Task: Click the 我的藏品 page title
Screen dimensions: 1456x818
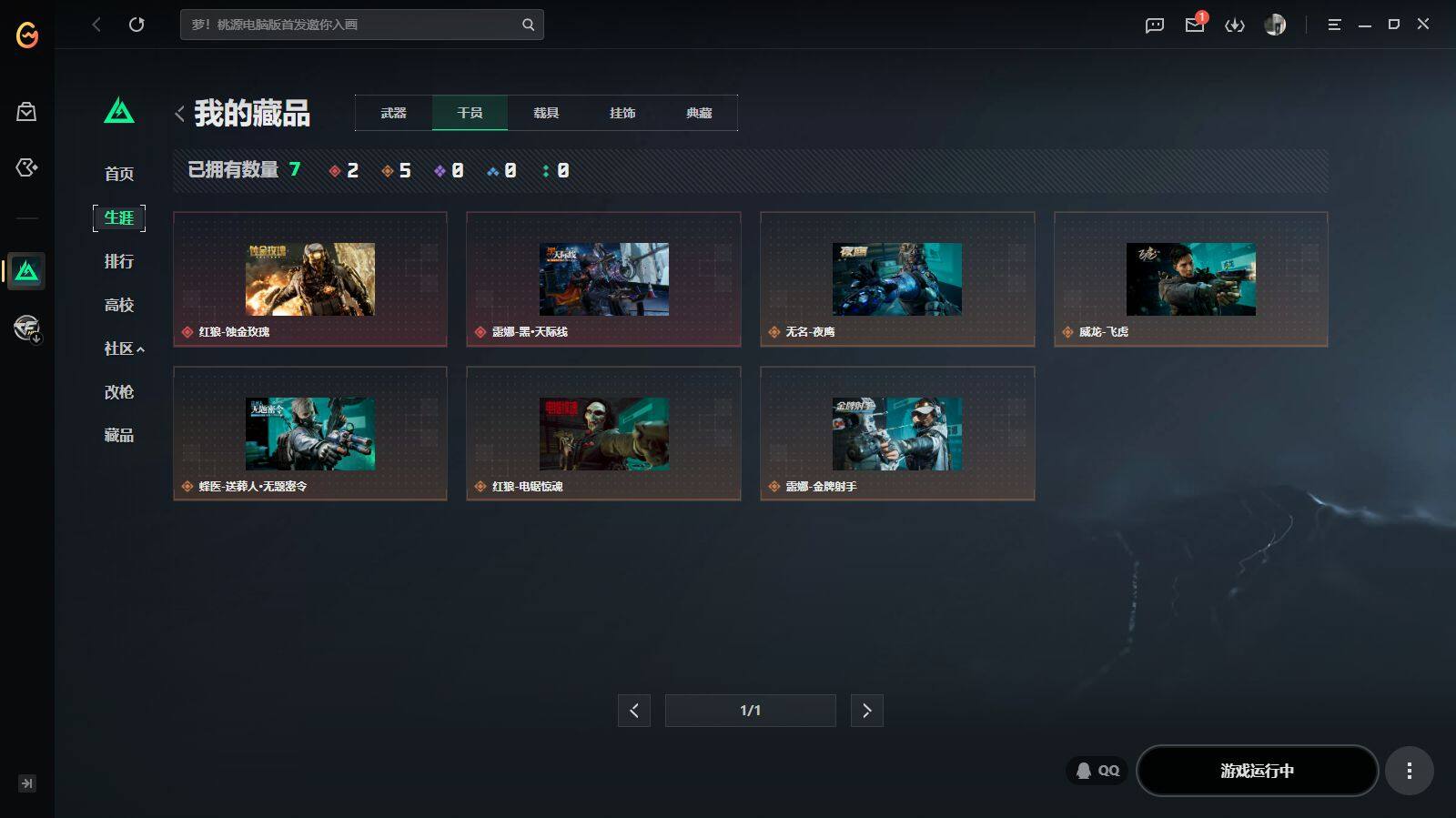Action: click(252, 113)
